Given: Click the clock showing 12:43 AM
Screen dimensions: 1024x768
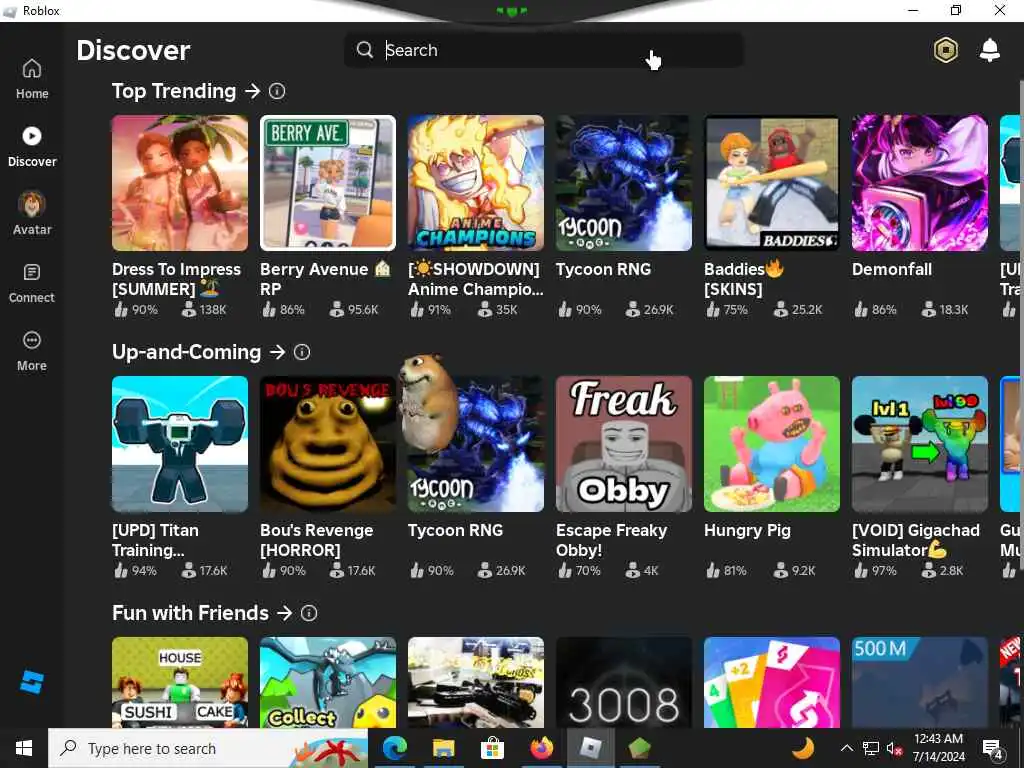Looking at the screenshot, I should [x=938, y=739].
